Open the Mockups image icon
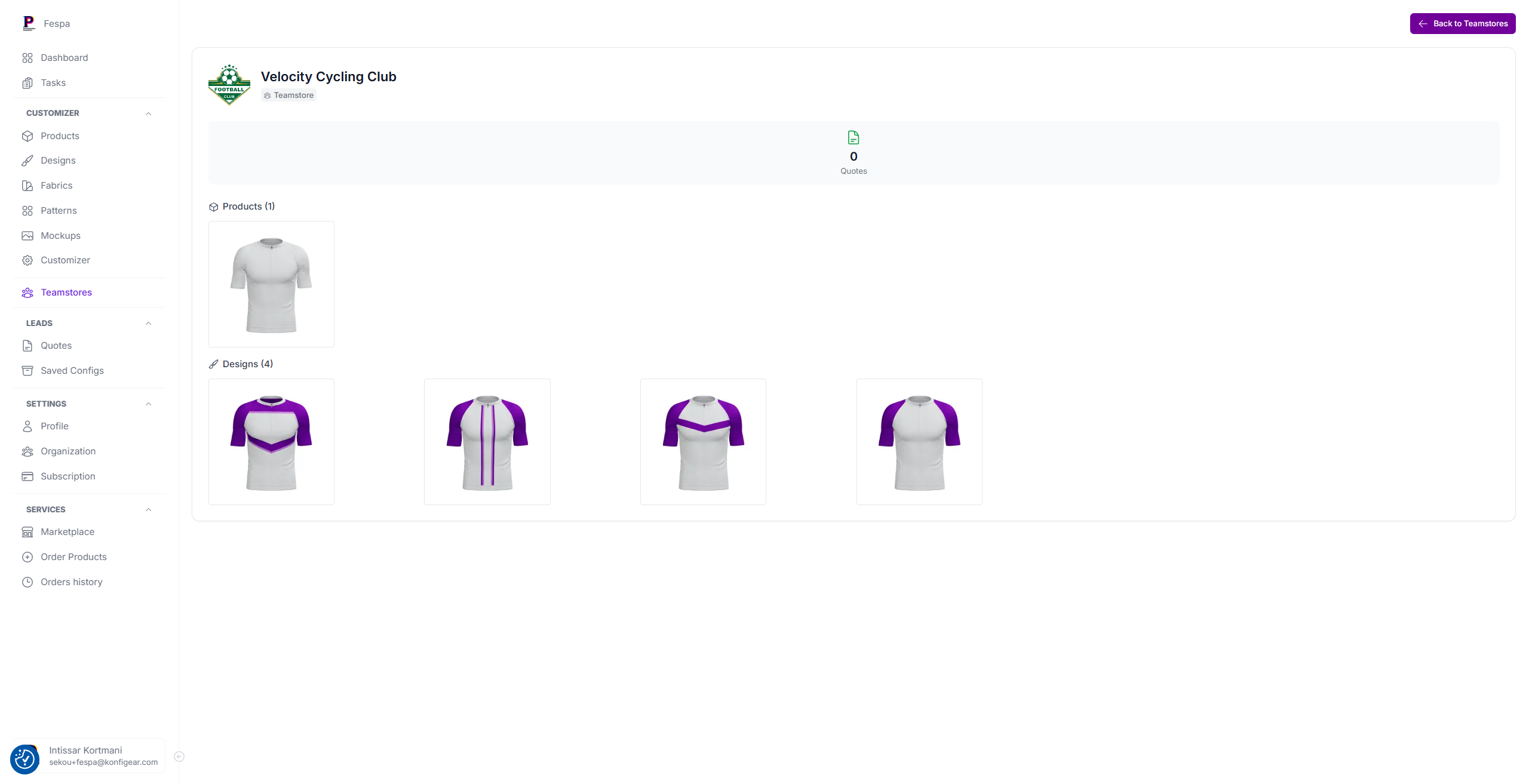Screen dimensions: 1529x784 pyautogui.click(x=27, y=235)
